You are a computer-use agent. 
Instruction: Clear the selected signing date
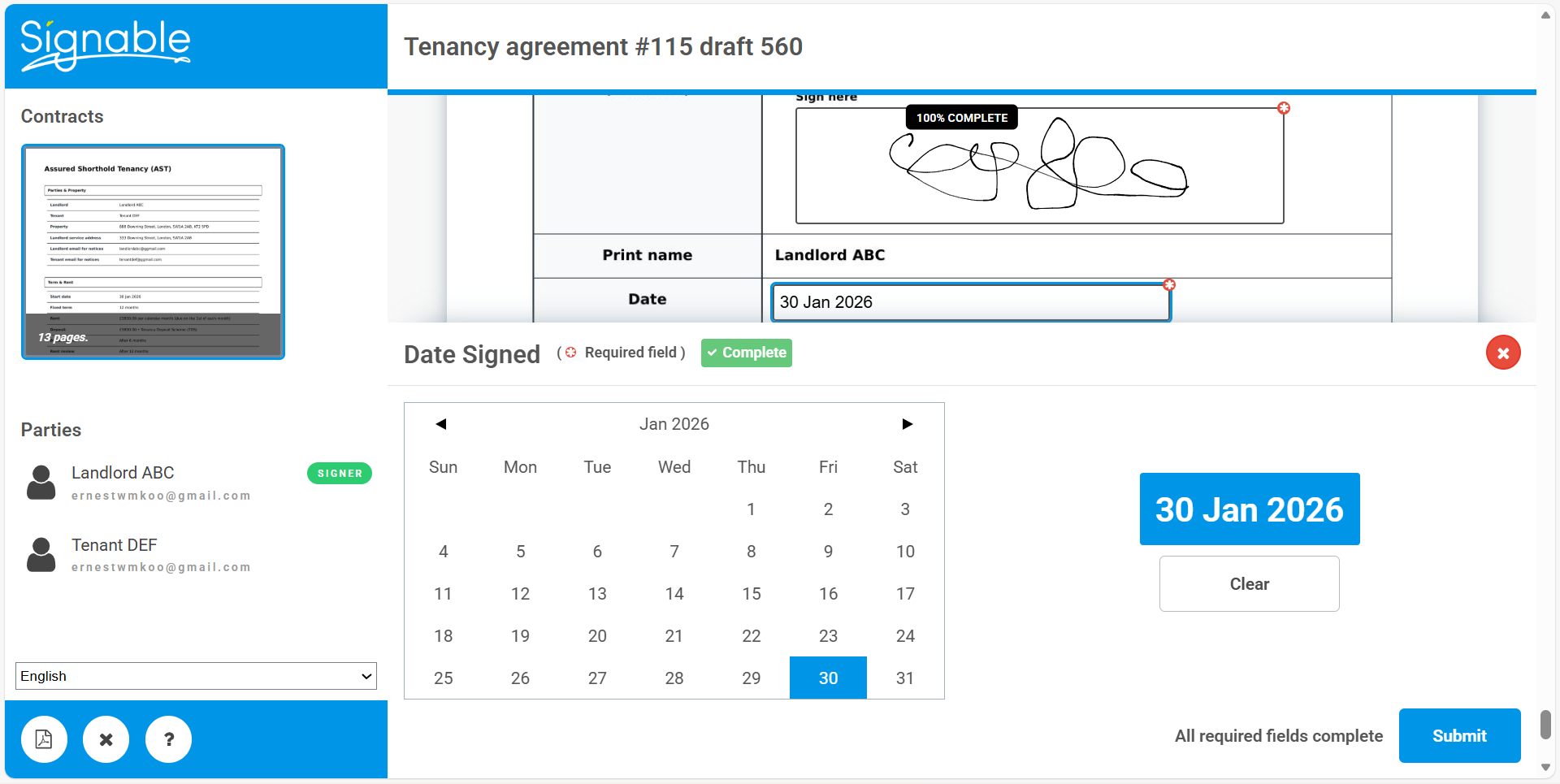(x=1249, y=583)
